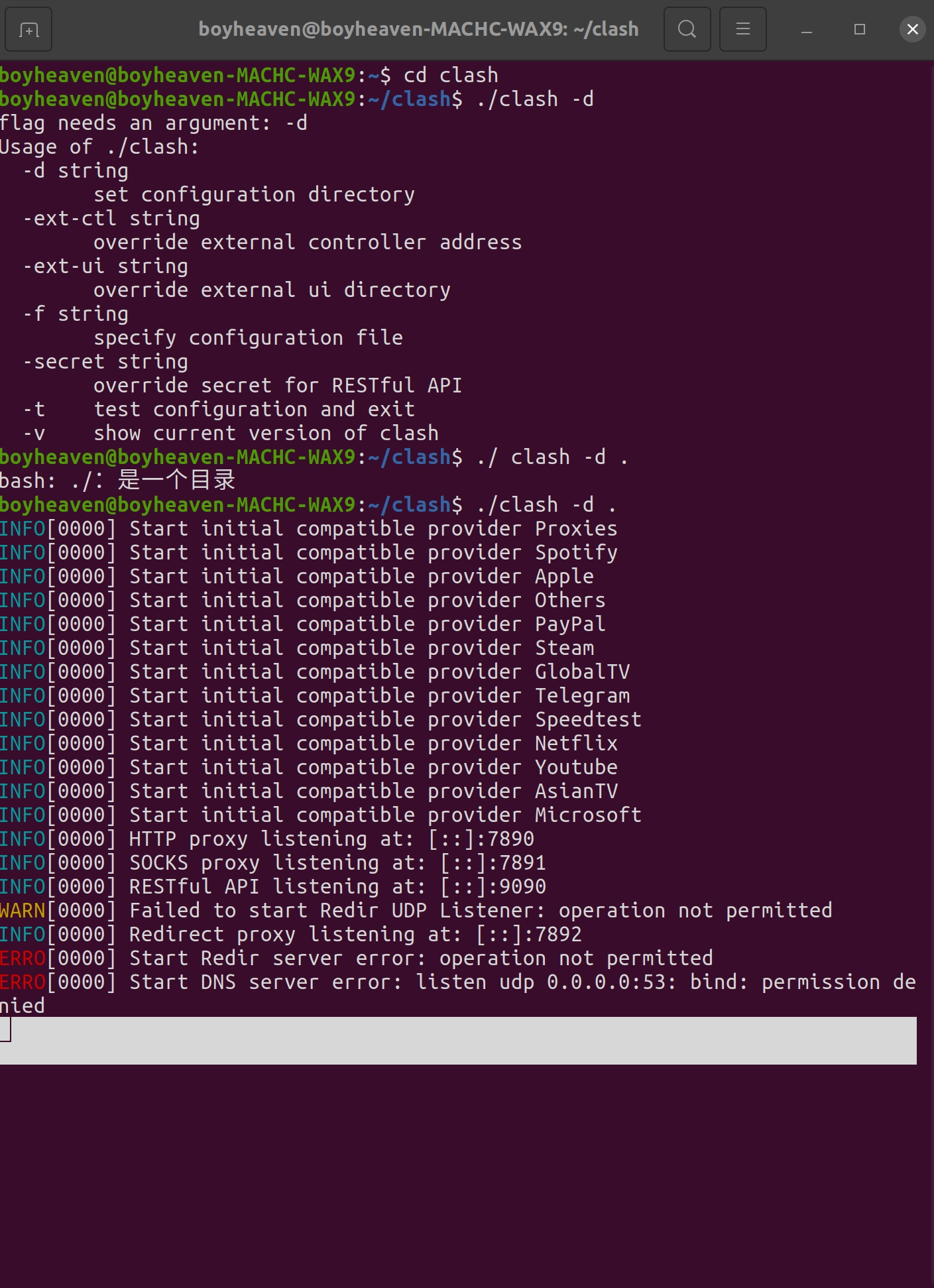Select the ./clash -d . command line
934x1288 pixels.
click(546, 504)
